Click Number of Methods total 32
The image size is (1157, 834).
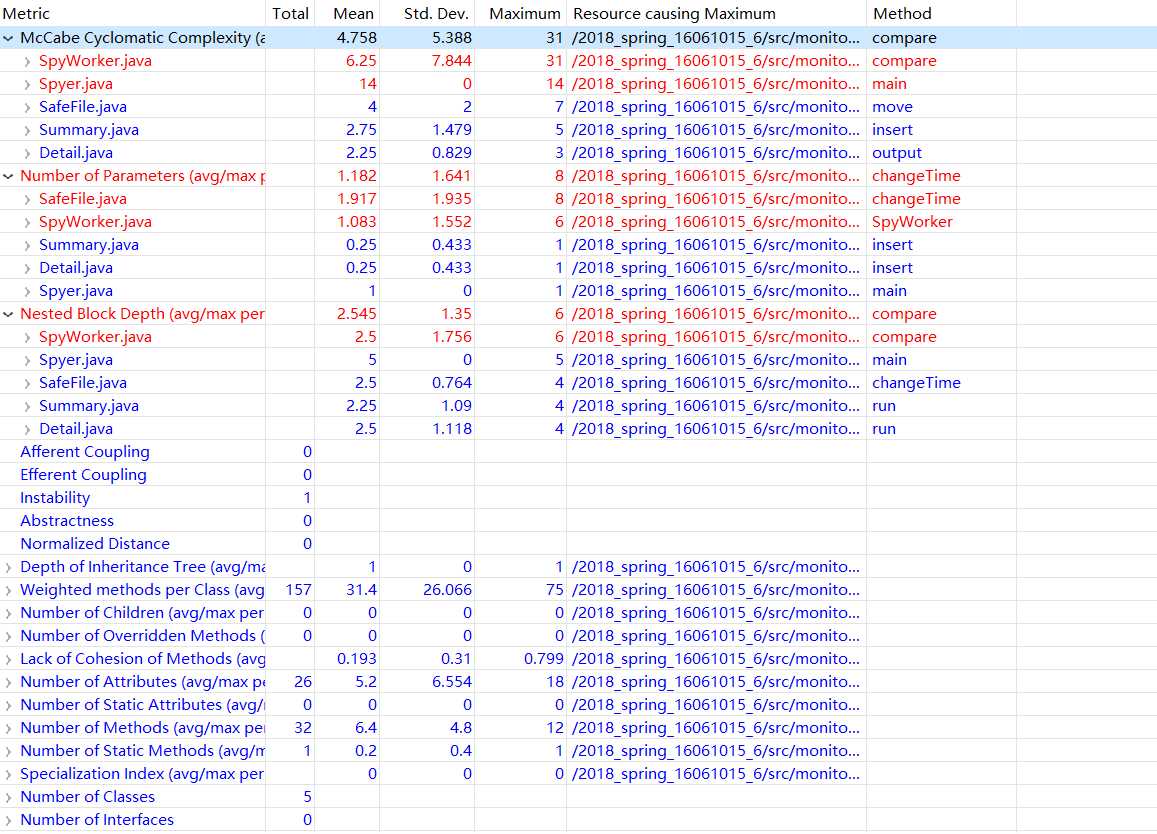click(303, 728)
